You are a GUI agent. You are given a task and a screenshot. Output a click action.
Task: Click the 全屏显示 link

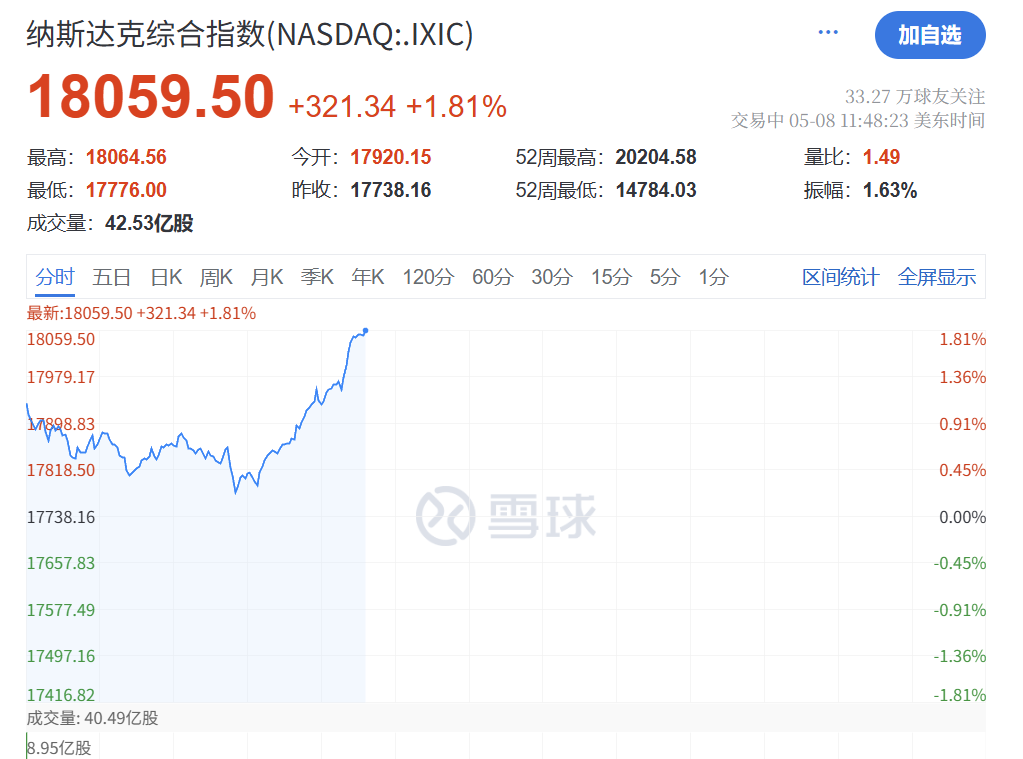[x=937, y=277]
